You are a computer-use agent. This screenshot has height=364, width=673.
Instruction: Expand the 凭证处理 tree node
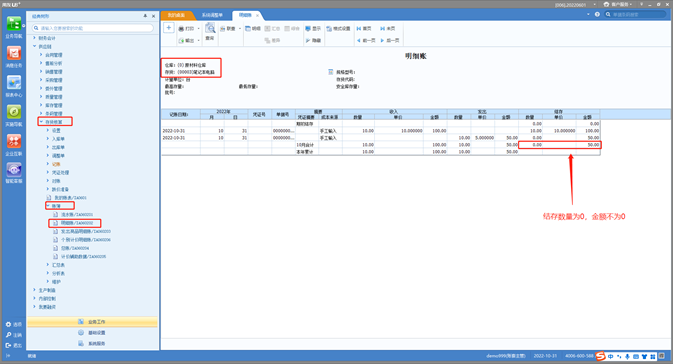pyautogui.click(x=48, y=172)
